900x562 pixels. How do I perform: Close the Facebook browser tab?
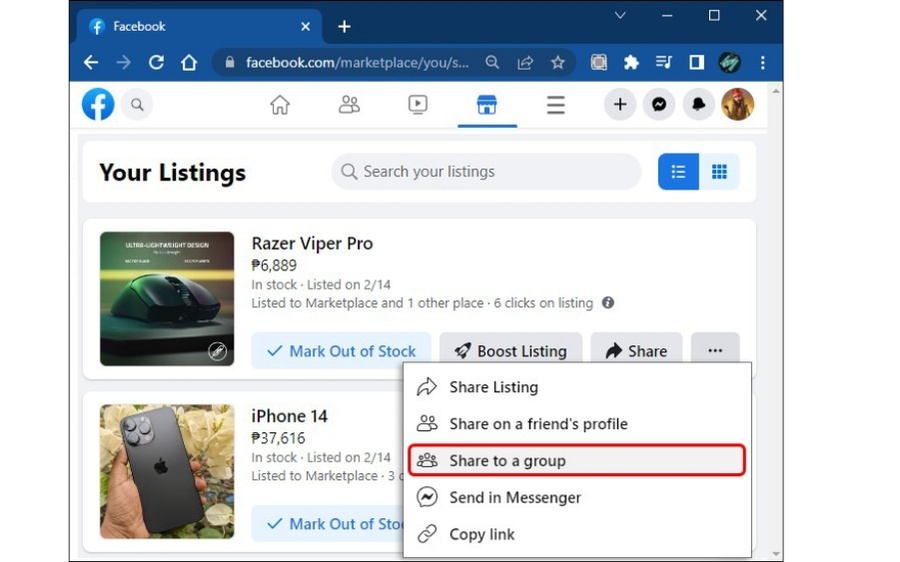(x=305, y=26)
